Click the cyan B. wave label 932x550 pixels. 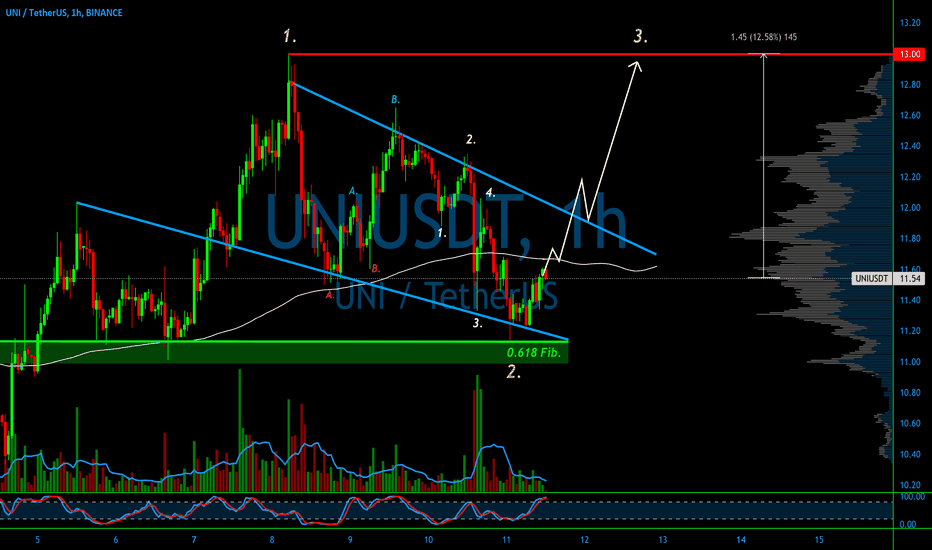(x=395, y=99)
